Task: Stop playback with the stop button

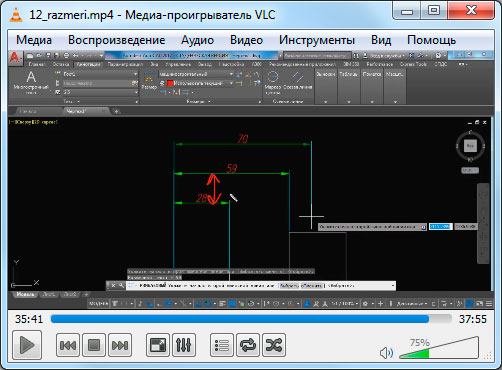Action: 94,345
